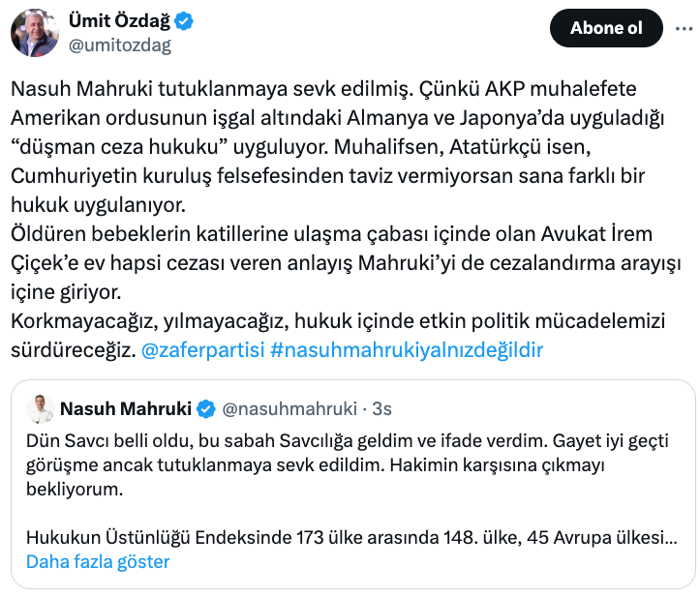Image resolution: width=700 pixels, height=597 pixels.
Task: Open the Ümit Özdağ display name
Action: (x=119, y=21)
